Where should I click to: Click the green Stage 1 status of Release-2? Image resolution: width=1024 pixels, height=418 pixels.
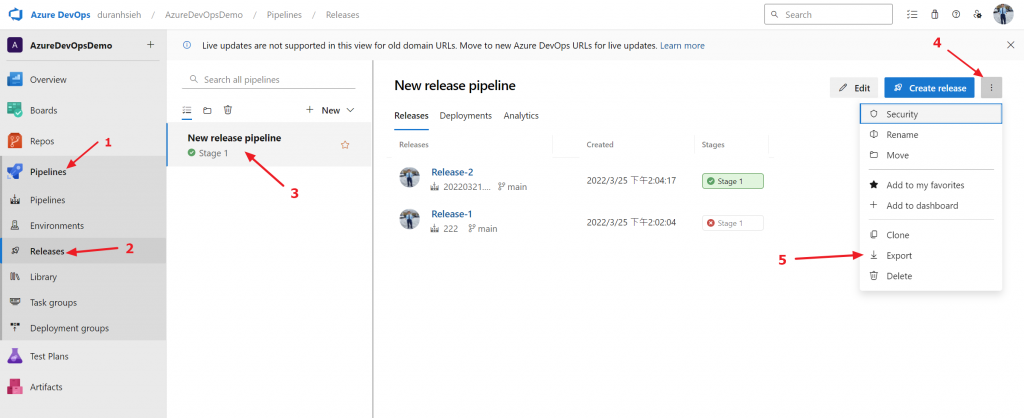[733, 181]
